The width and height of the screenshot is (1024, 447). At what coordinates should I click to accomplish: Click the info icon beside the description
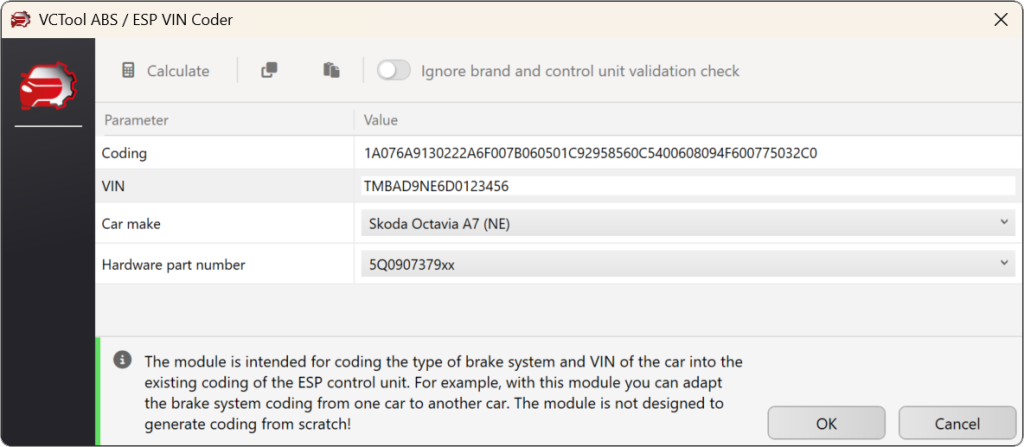[122, 359]
